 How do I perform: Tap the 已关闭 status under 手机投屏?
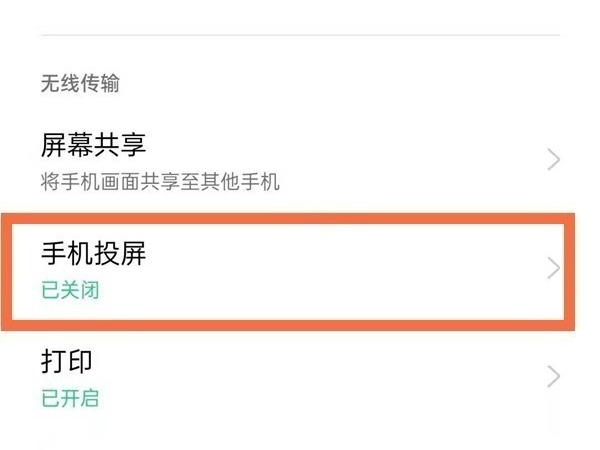pyautogui.click(x=70, y=291)
